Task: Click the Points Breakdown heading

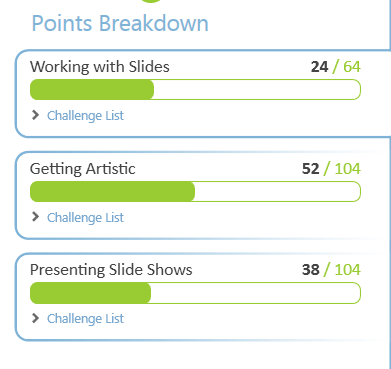Action: (x=120, y=23)
